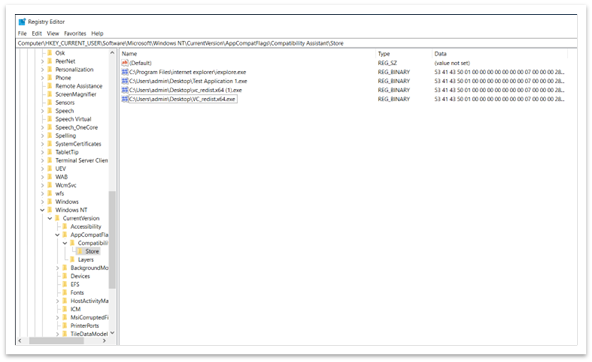
Task: Click binary icon for iexplore.exe entry
Action: tap(125, 72)
